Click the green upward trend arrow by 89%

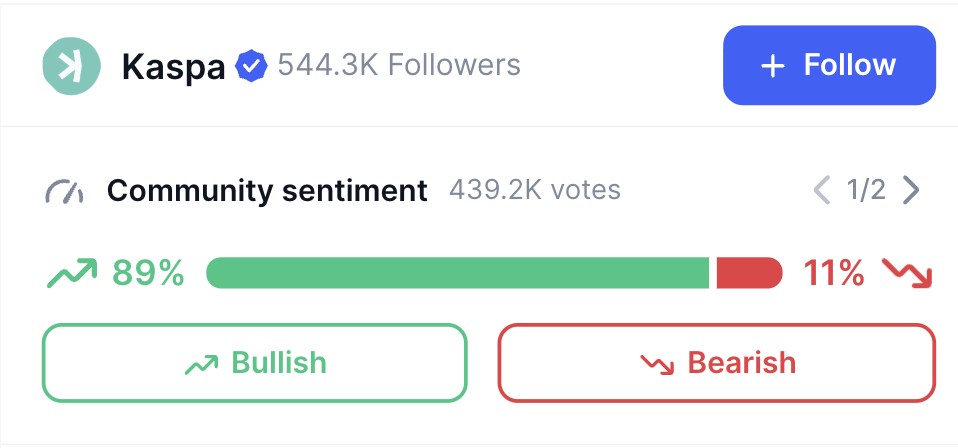click(x=72, y=272)
